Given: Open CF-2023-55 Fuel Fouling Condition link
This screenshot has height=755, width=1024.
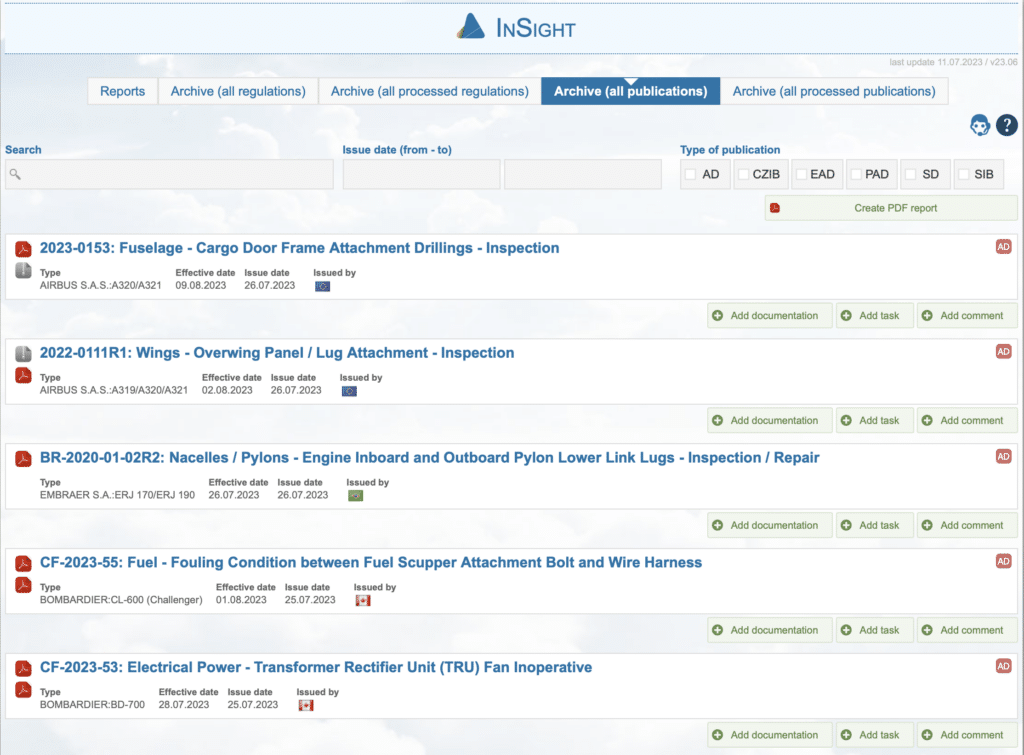Looking at the screenshot, I should (x=371, y=562).
